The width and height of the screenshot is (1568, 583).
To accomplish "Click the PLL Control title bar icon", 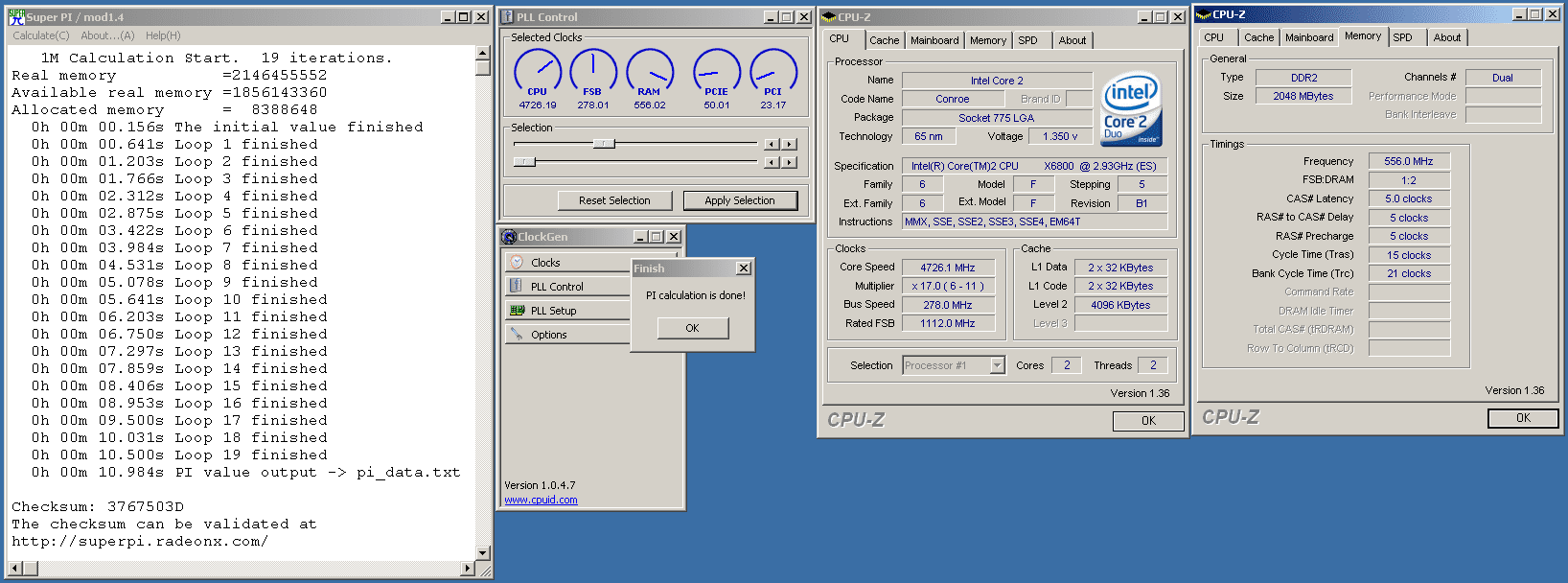I will 507,16.
